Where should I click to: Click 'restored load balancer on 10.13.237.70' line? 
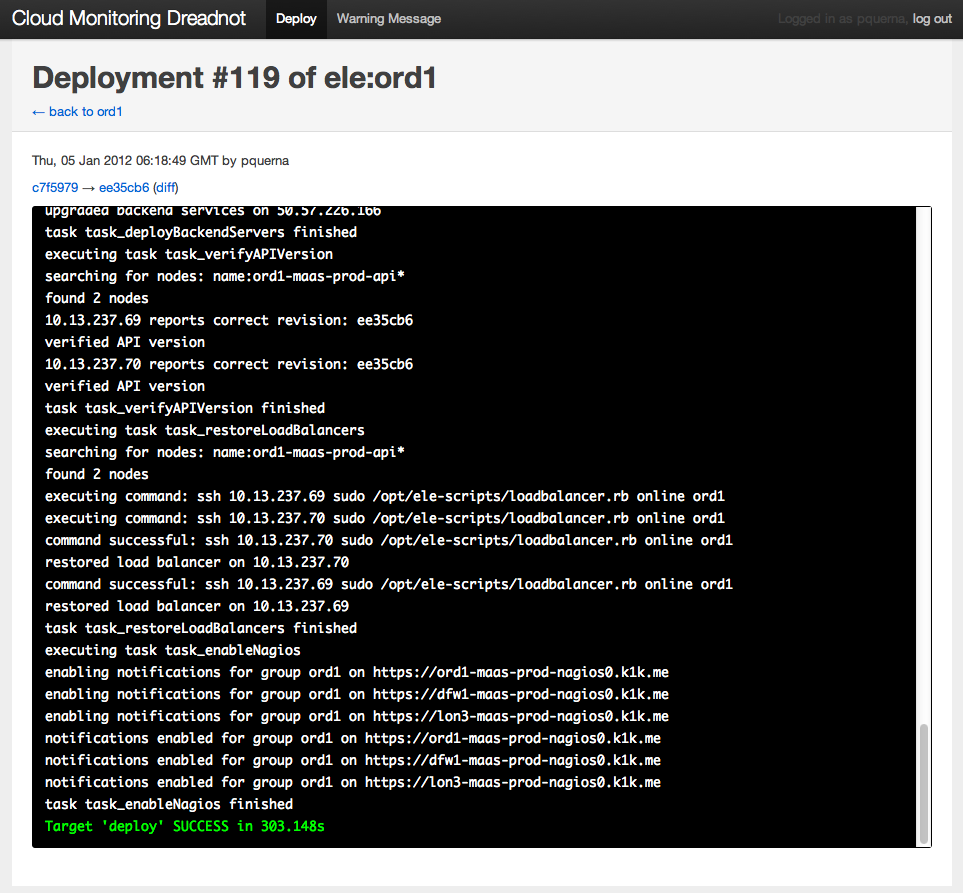197,562
